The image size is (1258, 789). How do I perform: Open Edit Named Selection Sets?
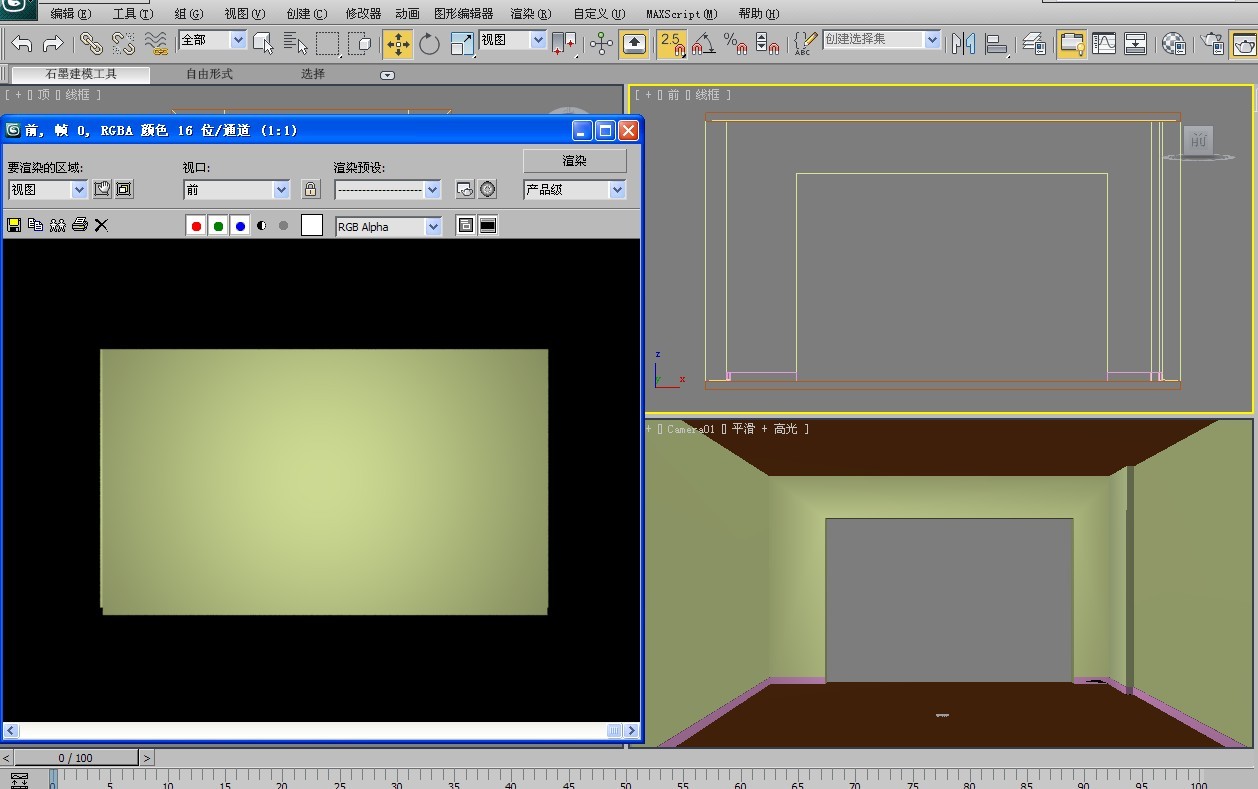point(804,43)
